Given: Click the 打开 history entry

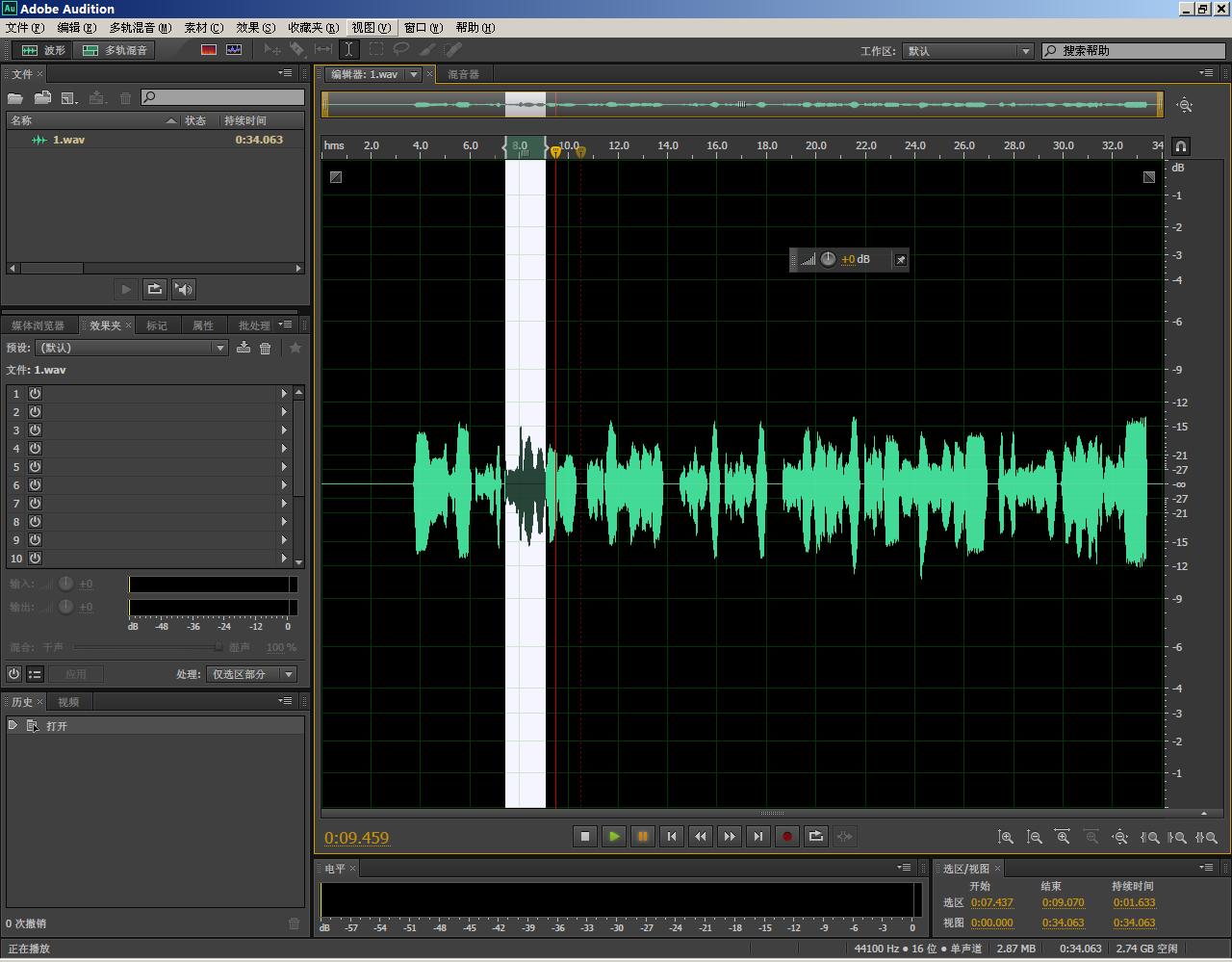Looking at the screenshot, I should pyautogui.click(x=56, y=726).
